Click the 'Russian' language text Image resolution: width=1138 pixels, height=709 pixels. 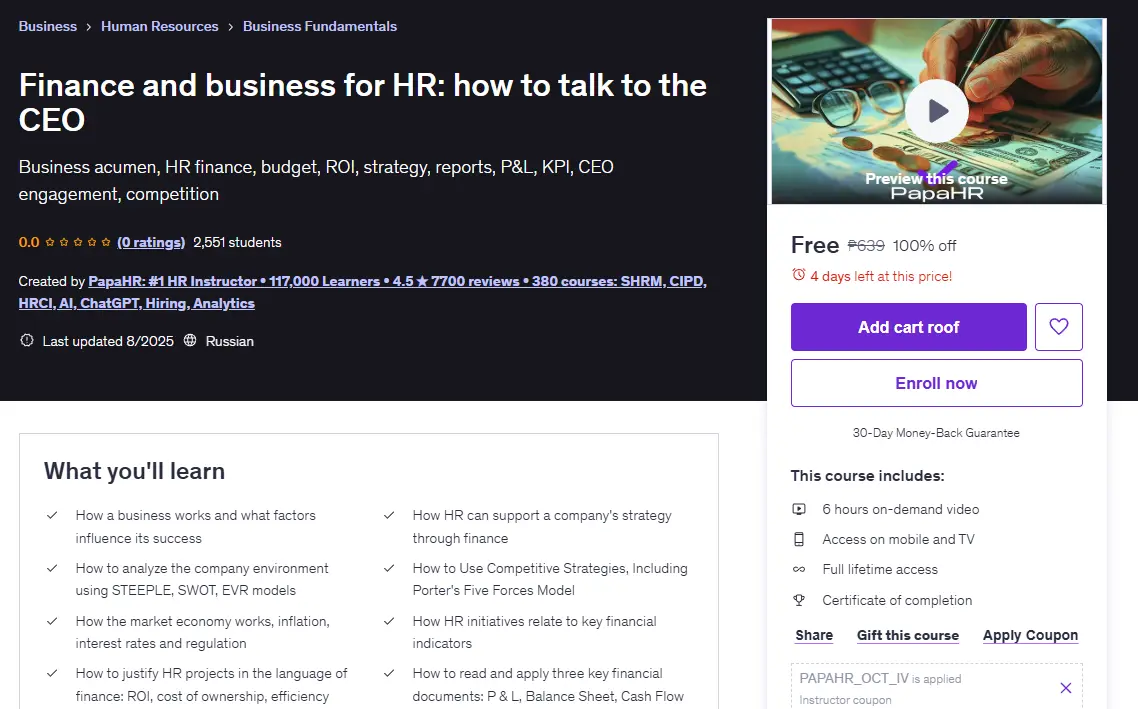[x=229, y=341]
